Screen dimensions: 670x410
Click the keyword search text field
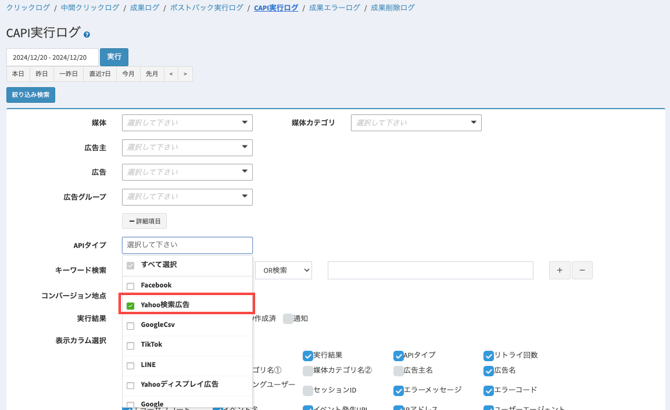coord(430,270)
